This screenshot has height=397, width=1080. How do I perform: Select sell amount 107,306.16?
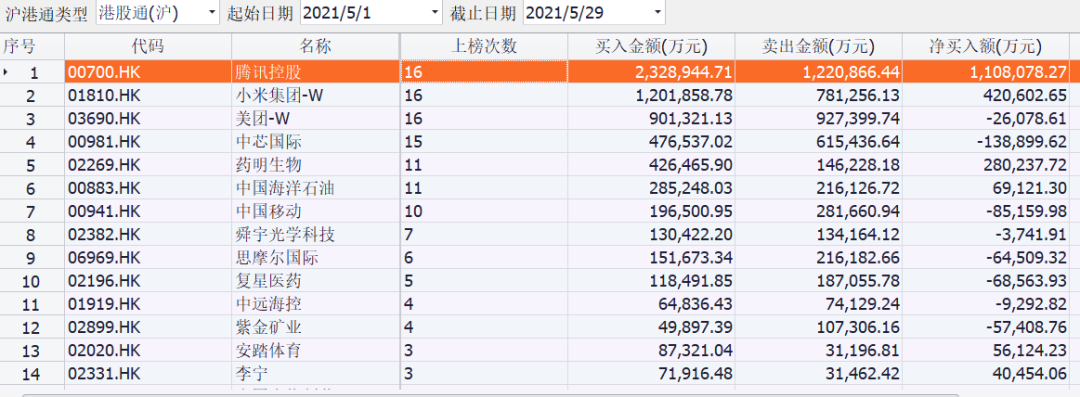coord(818,328)
